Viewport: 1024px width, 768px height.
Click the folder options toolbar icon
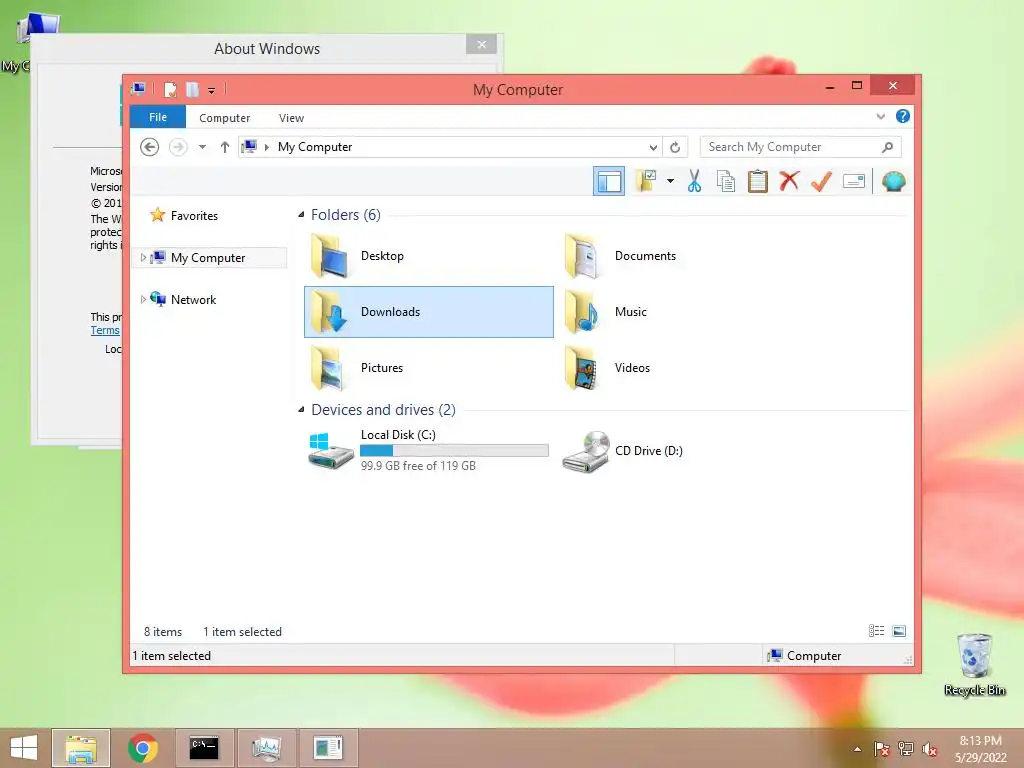pyautogui.click(x=646, y=181)
